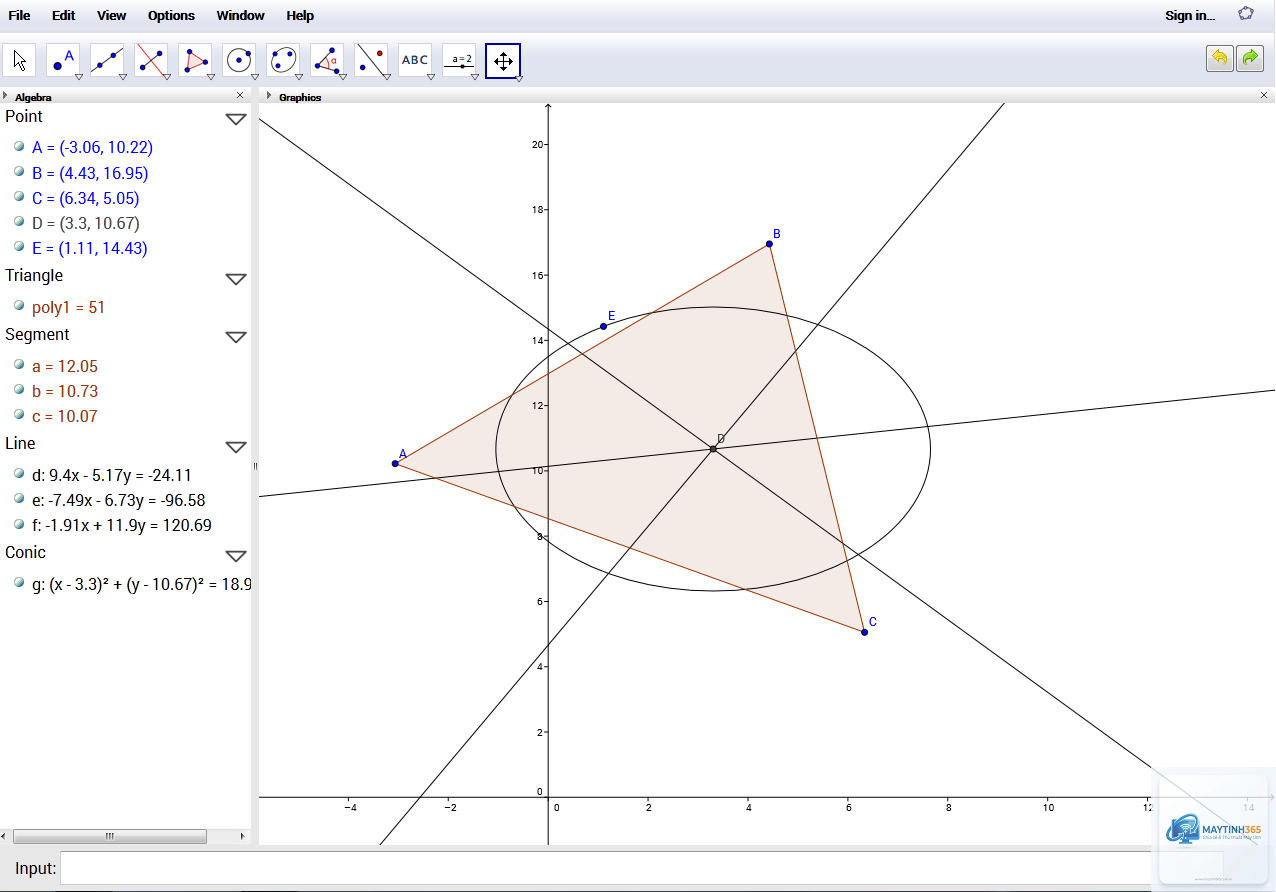
Task: Select the poly1 = 51 entry
Action: pos(68,307)
